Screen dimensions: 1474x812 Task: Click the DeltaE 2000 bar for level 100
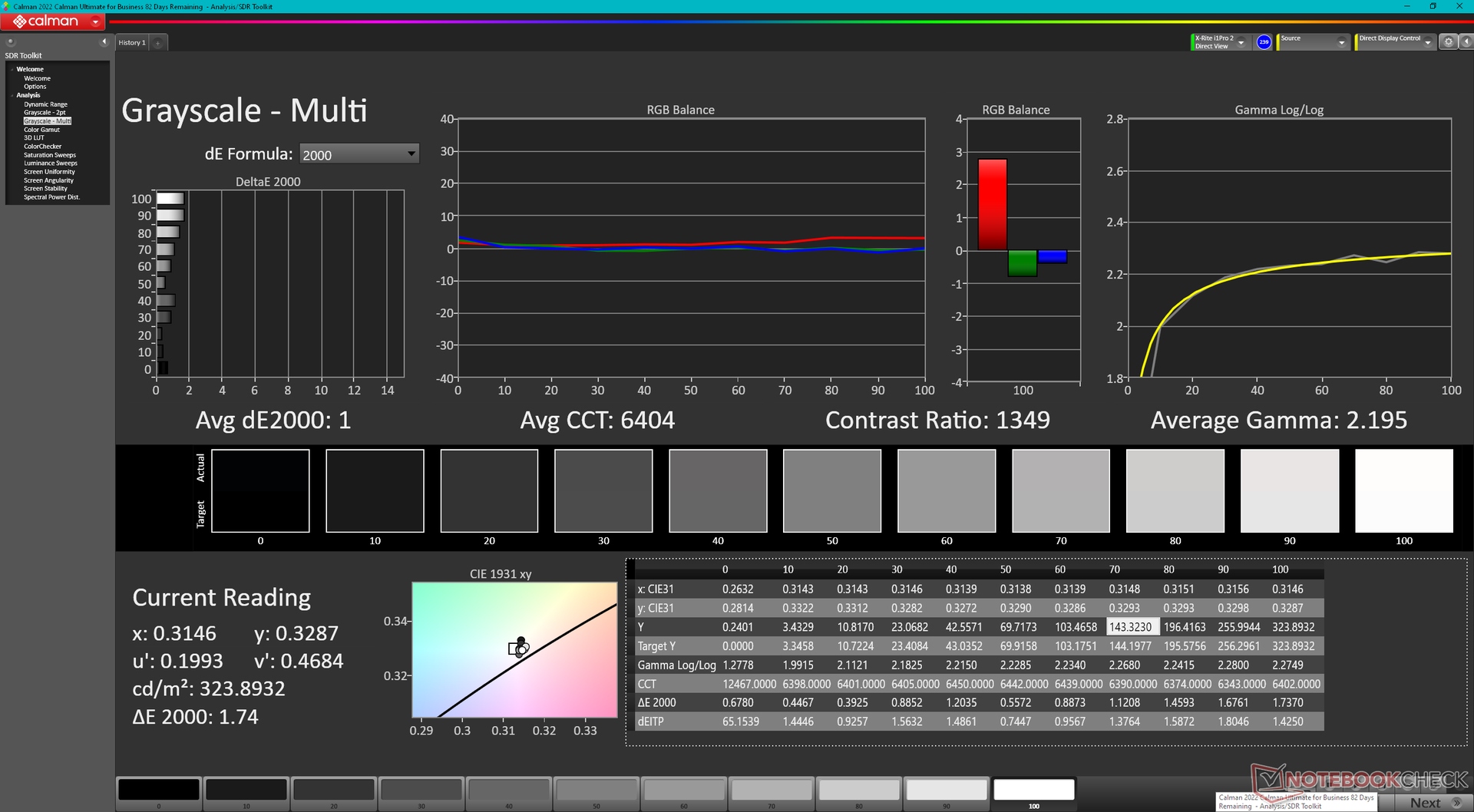coord(170,199)
